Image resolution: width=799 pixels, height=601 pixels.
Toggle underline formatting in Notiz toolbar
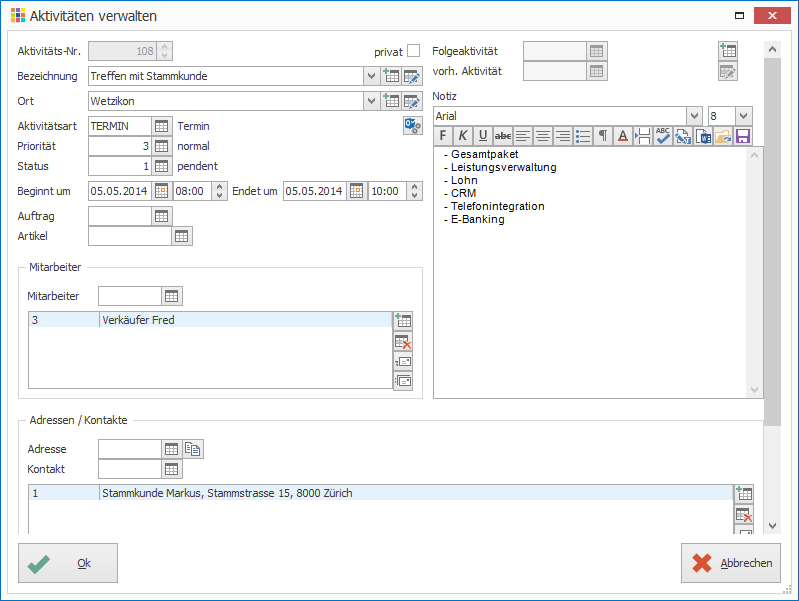click(483, 136)
